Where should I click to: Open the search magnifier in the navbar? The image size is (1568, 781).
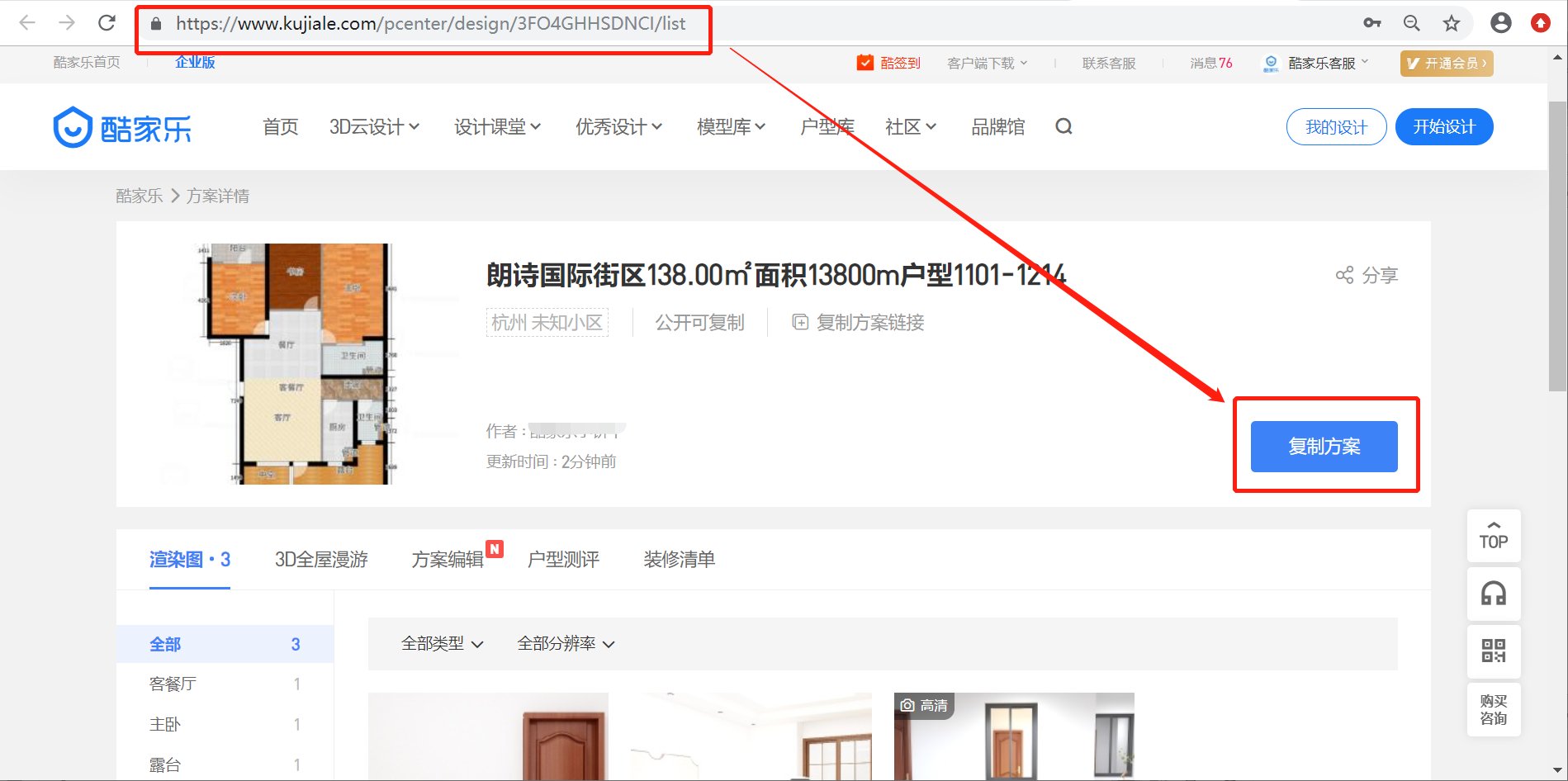point(1063,126)
